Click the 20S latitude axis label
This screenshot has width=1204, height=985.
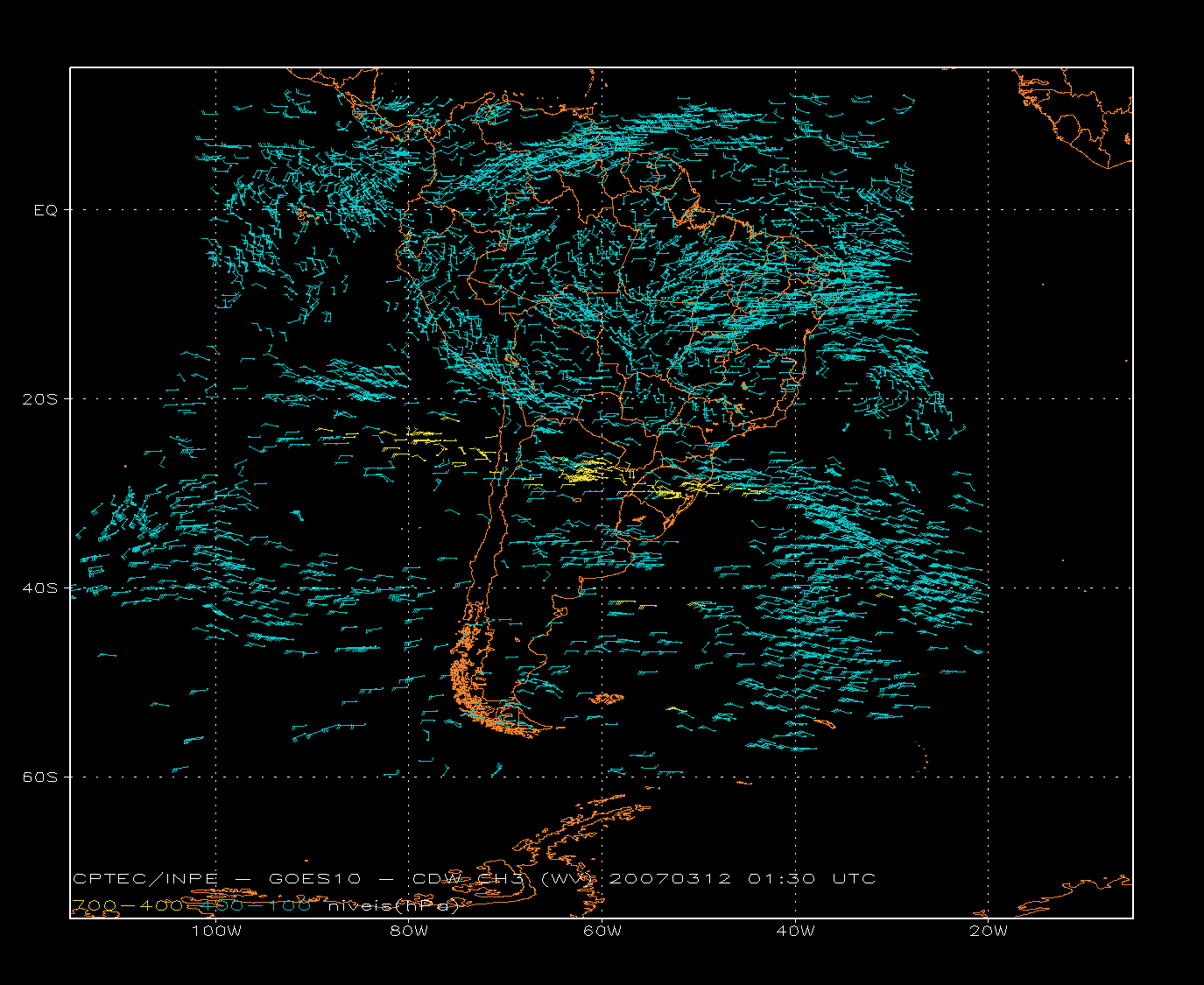[39, 399]
